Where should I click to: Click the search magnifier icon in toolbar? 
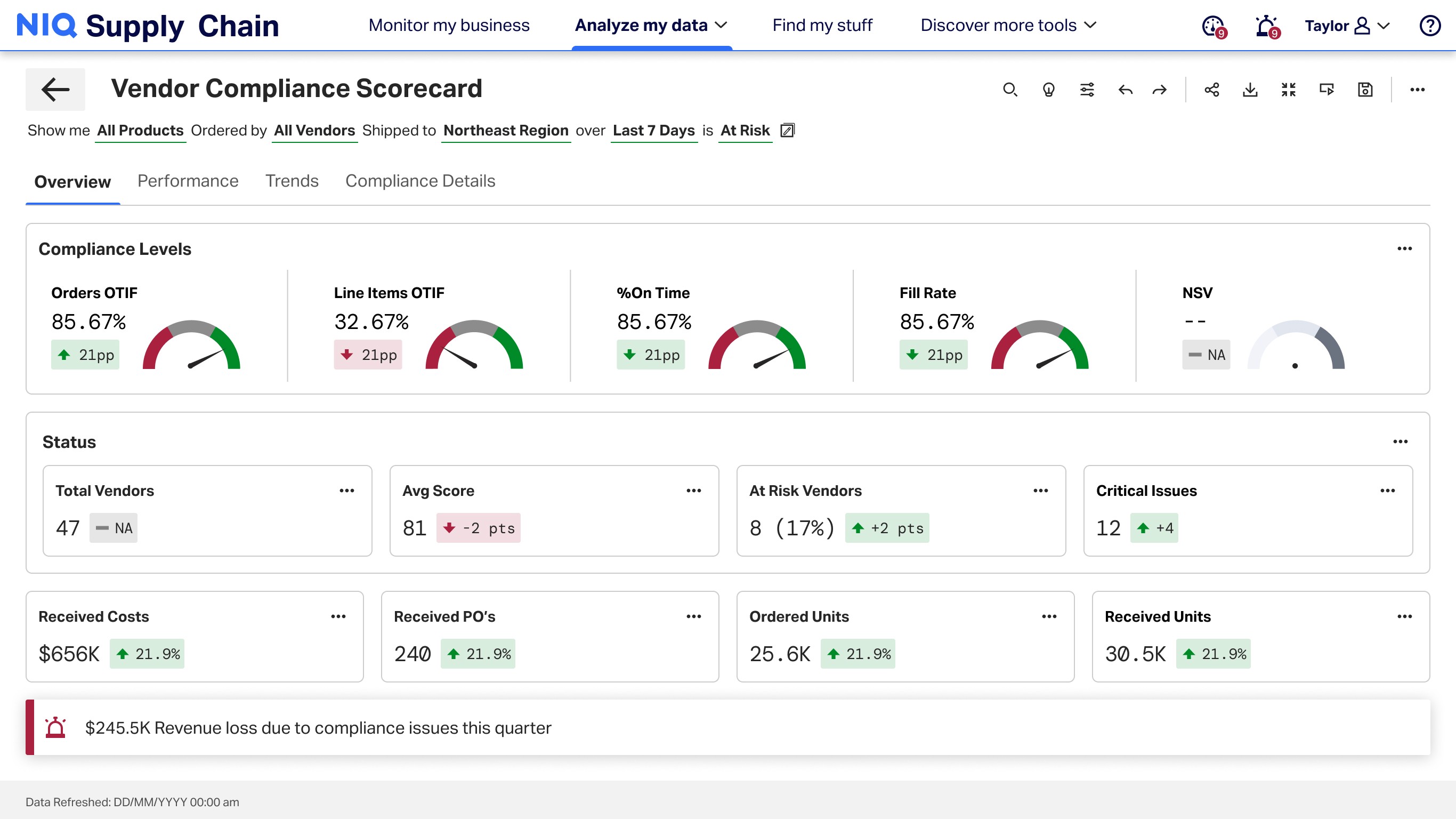[1009, 90]
